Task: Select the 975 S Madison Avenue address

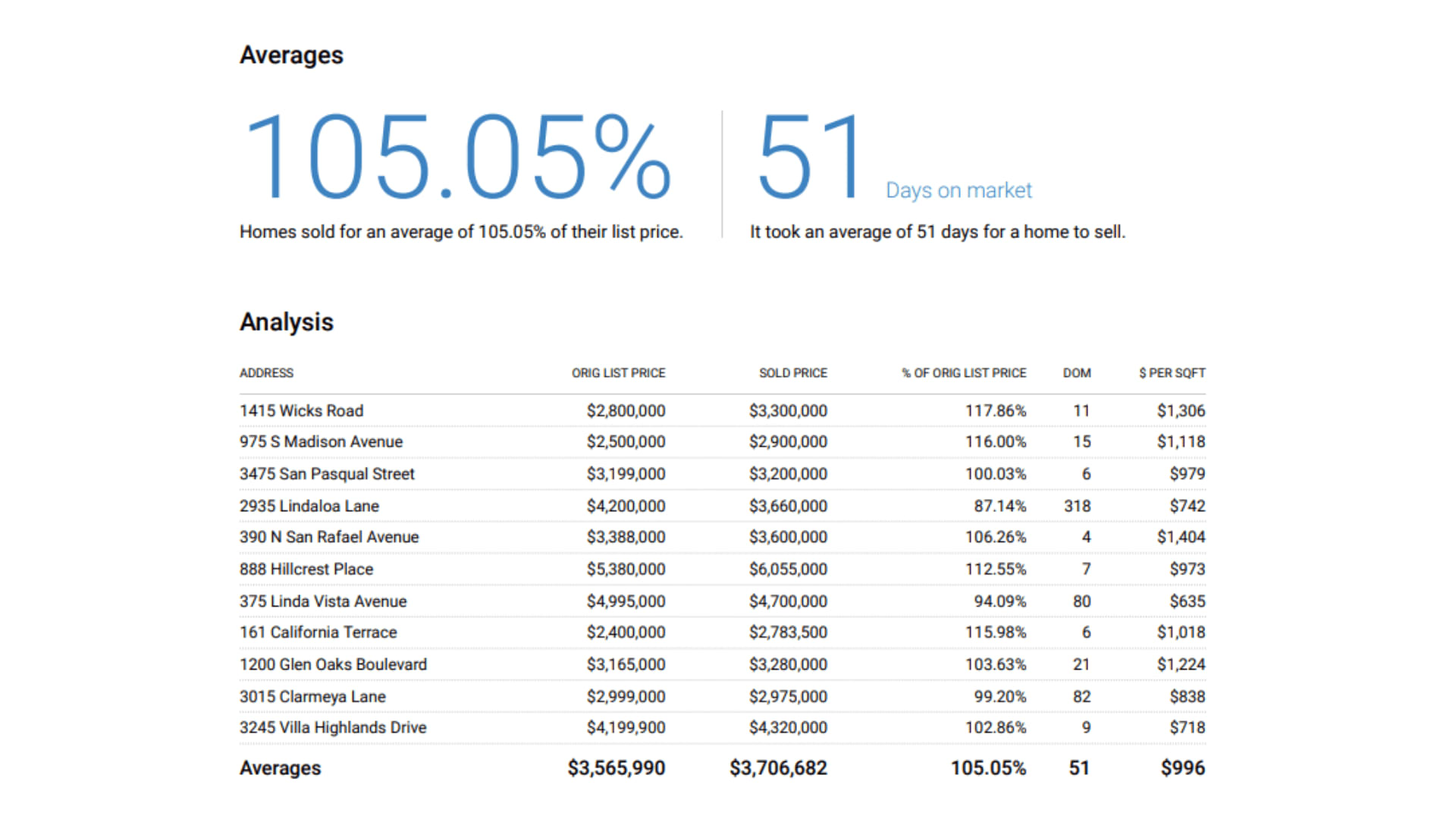Action: 321,442
